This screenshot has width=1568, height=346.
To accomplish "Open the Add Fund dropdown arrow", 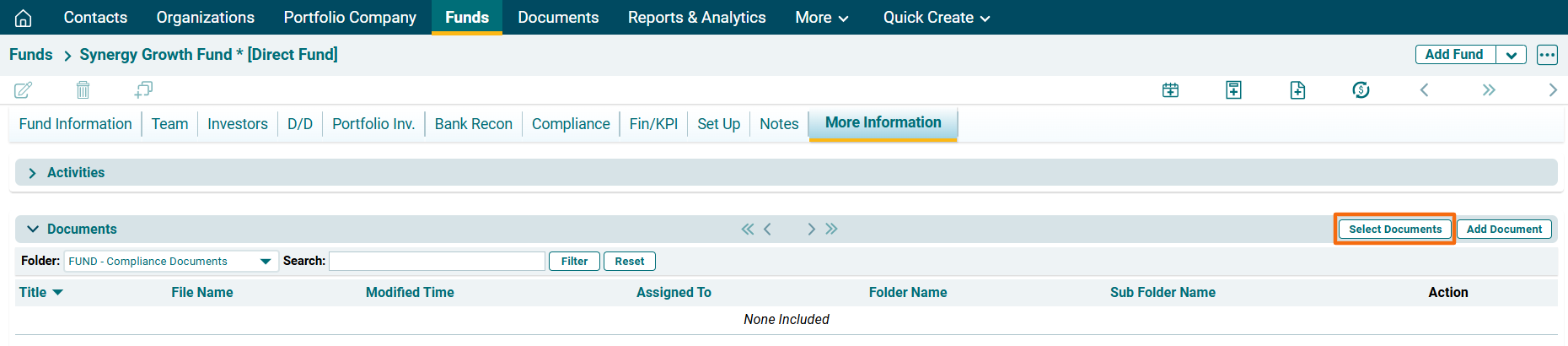I will click(x=1511, y=55).
